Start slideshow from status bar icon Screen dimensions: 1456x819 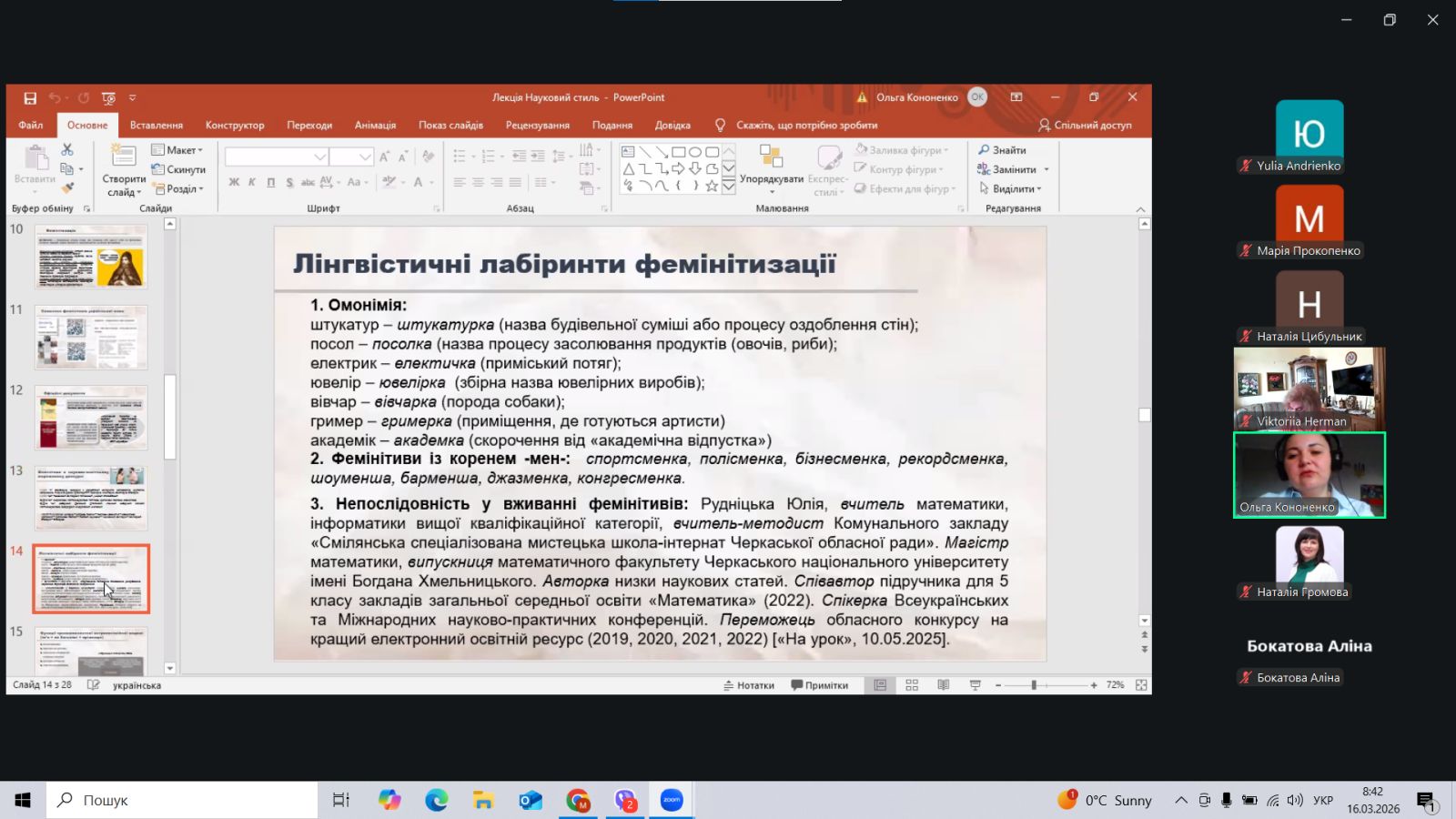click(x=975, y=685)
